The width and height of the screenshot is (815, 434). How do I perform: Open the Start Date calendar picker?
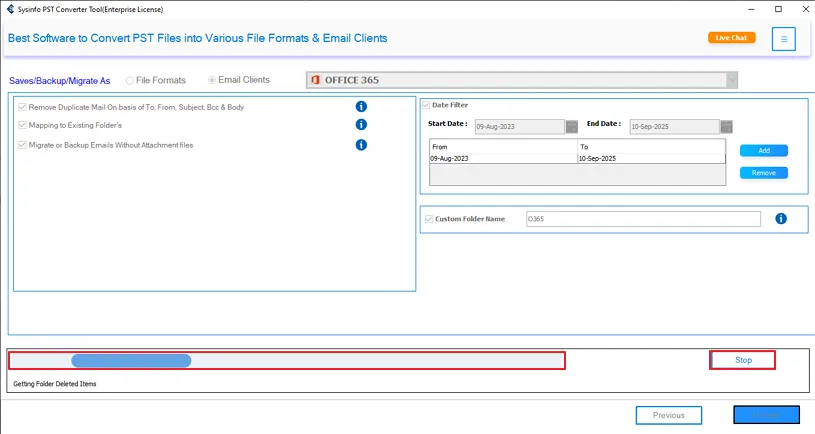(572, 127)
